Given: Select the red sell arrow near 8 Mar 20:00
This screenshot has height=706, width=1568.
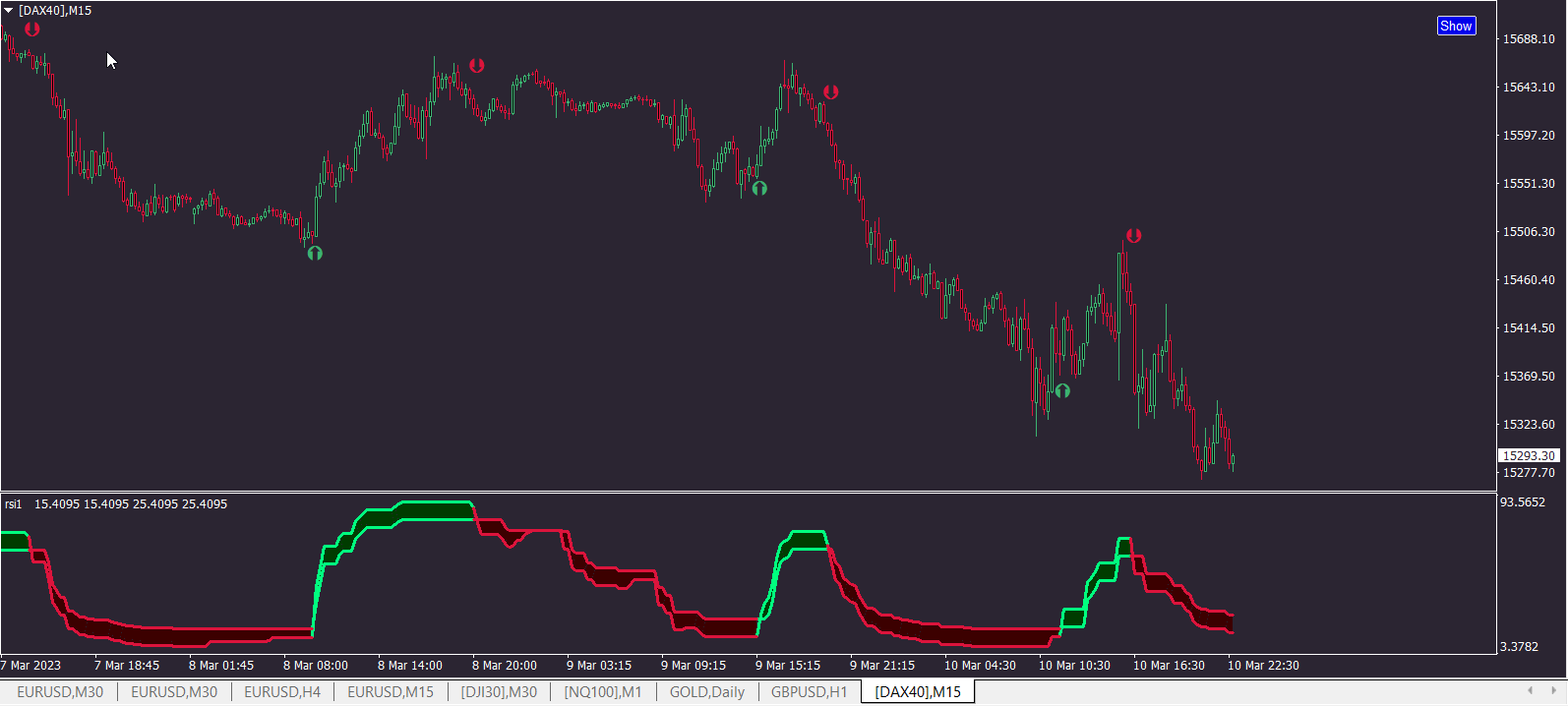Looking at the screenshot, I should click(x=477, y=66).
